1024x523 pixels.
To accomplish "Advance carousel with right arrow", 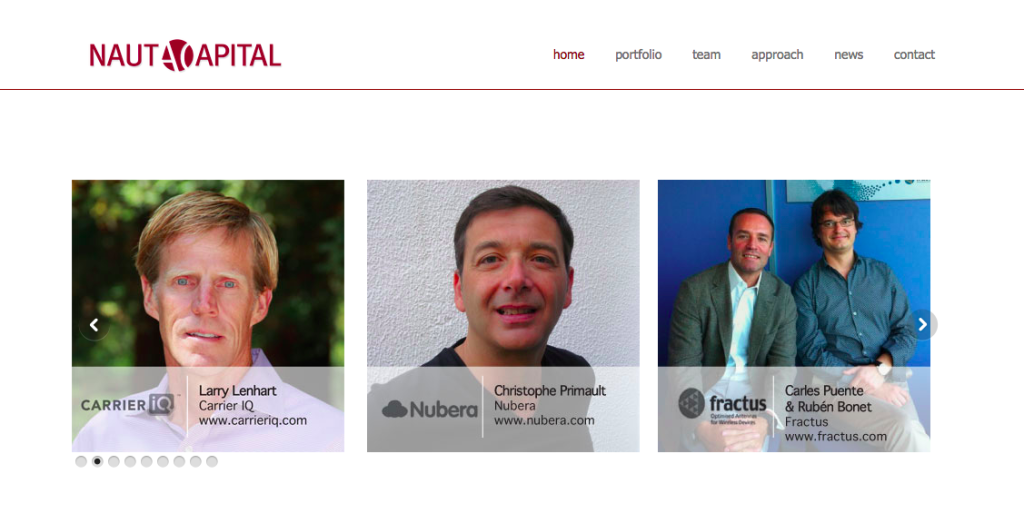I will coord(922,325).
